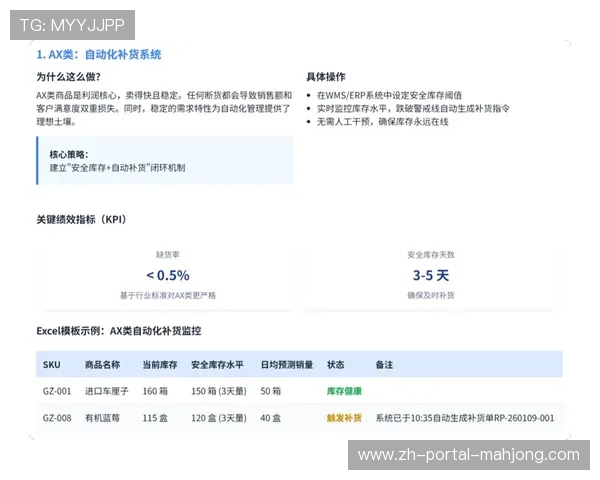Select the '具体操作' subheading
Viewport: 600px width, 480px height.
tap(326, 77)
